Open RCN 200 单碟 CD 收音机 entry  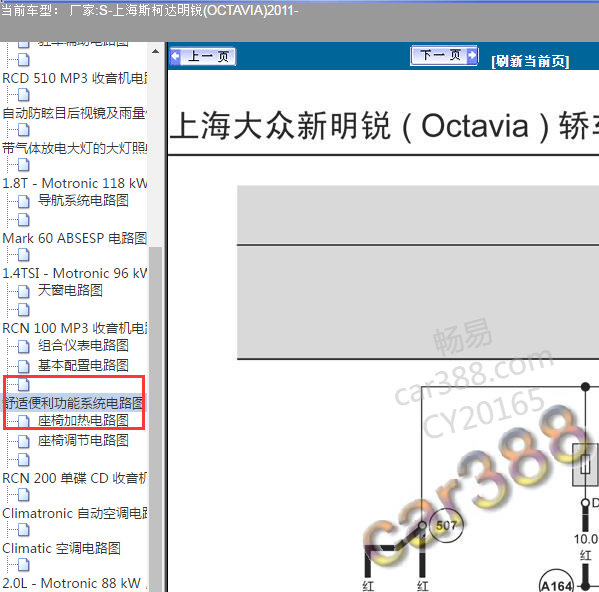tap(75, 478)
